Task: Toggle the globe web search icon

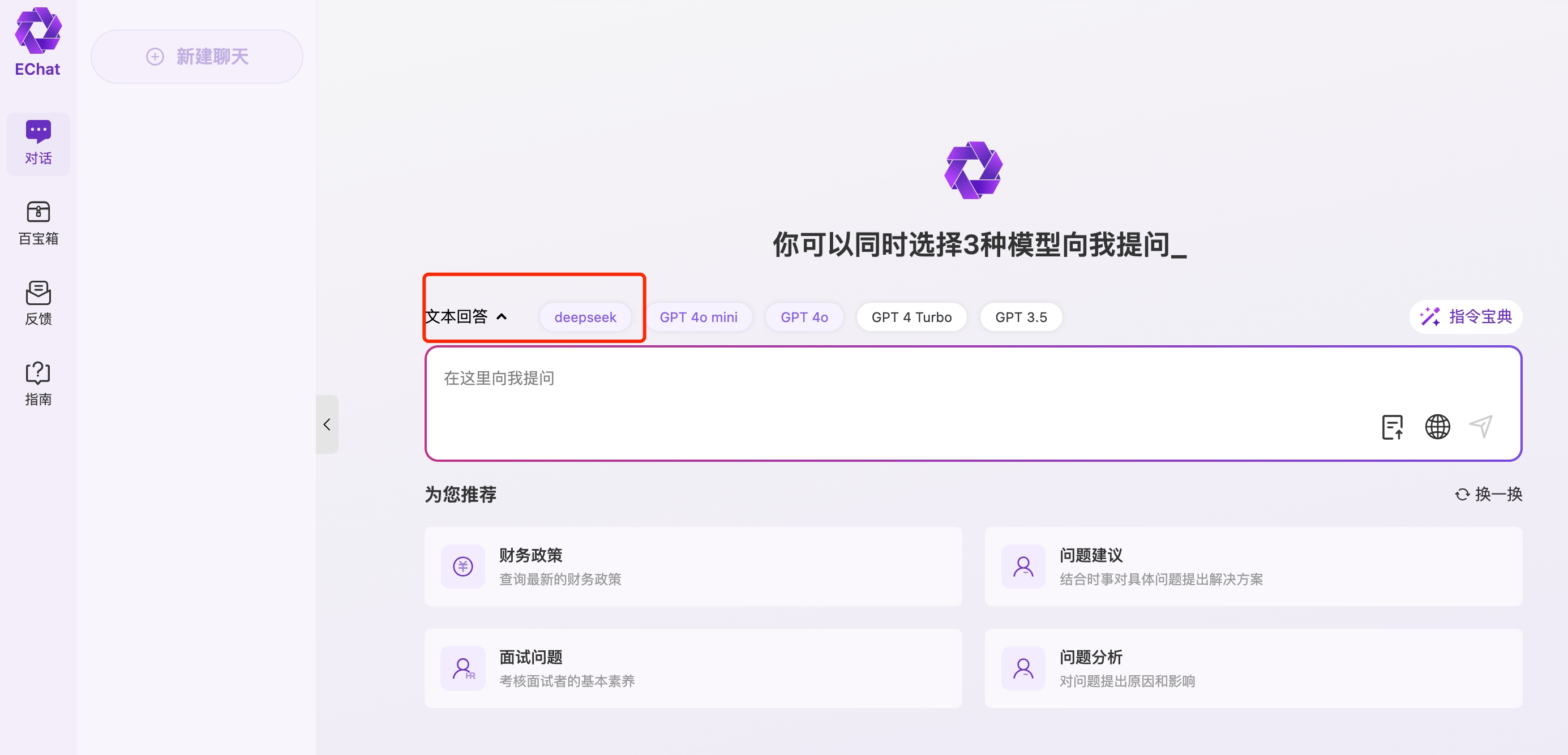Action: point(1437,427)
